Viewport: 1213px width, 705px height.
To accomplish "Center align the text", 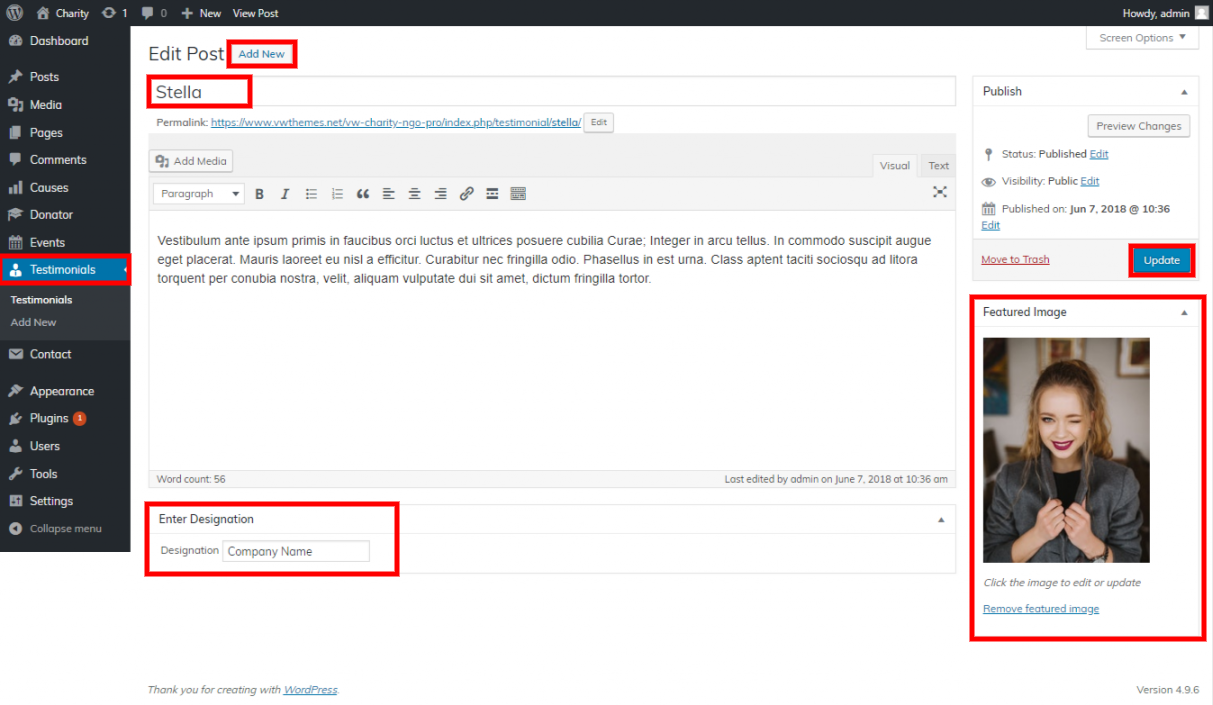I will pos(414,194).
